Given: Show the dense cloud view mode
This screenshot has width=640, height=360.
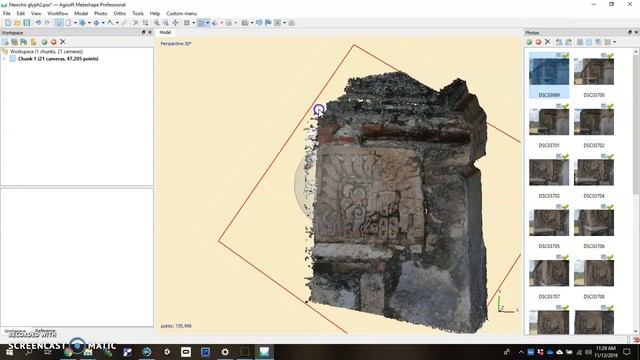Looking at the screenshot, I should (200, 23).
